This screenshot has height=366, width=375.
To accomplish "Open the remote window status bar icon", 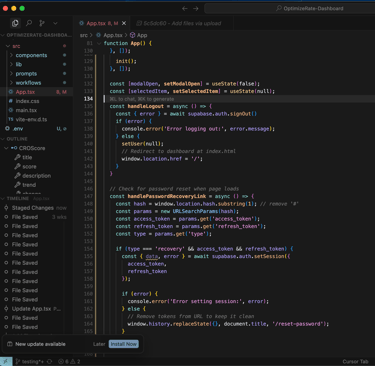I will pos(6,362).
